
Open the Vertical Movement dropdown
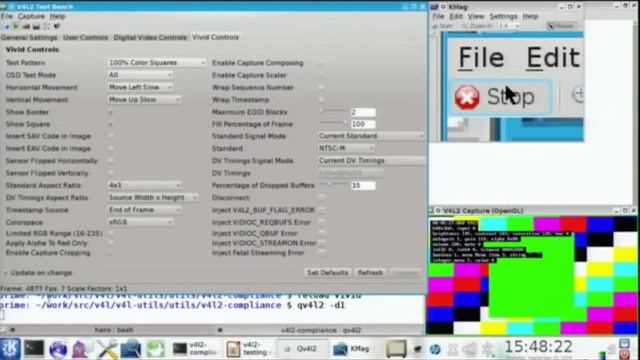[x=144, y=100]
